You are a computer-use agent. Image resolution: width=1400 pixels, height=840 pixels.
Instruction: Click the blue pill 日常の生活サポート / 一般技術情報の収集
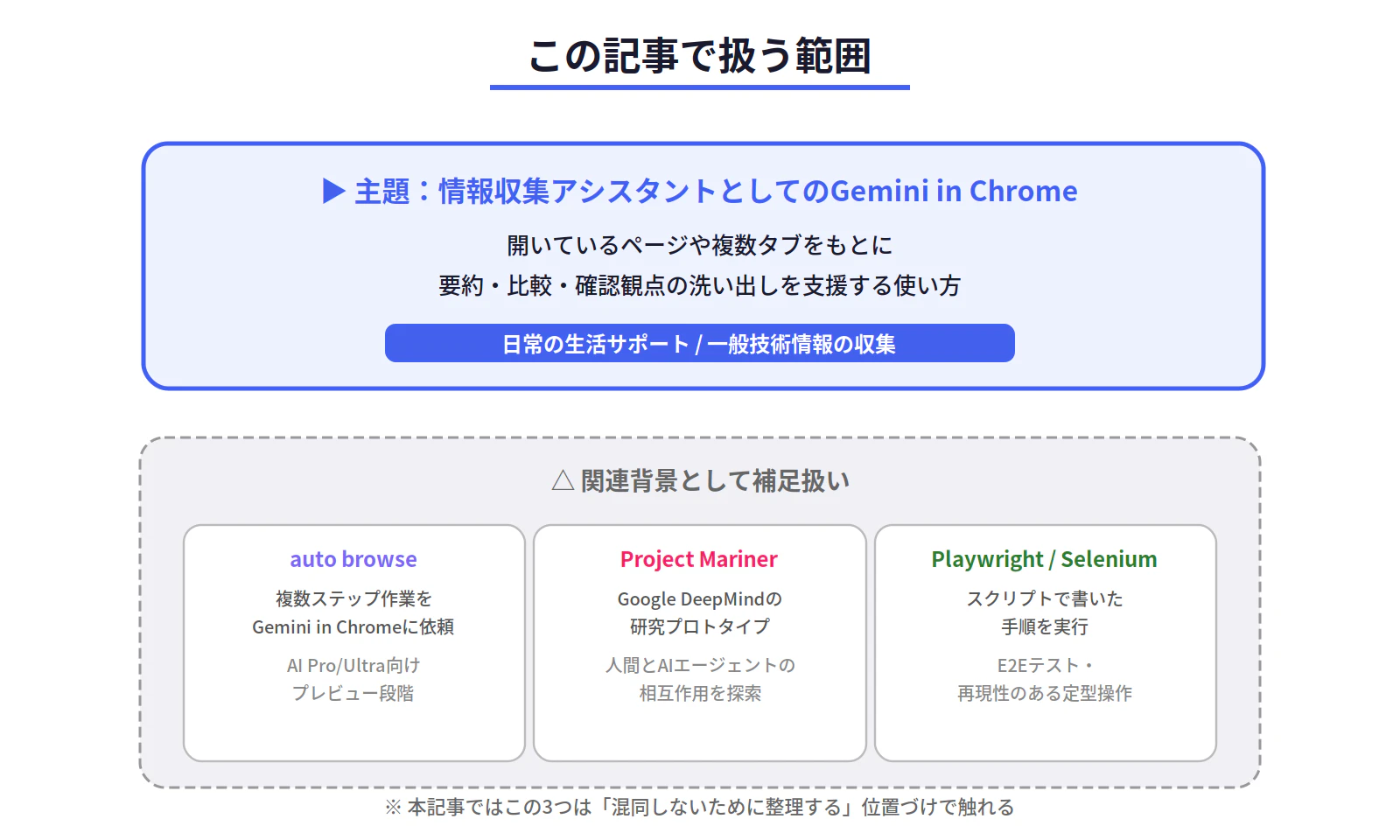click(700, 343)
